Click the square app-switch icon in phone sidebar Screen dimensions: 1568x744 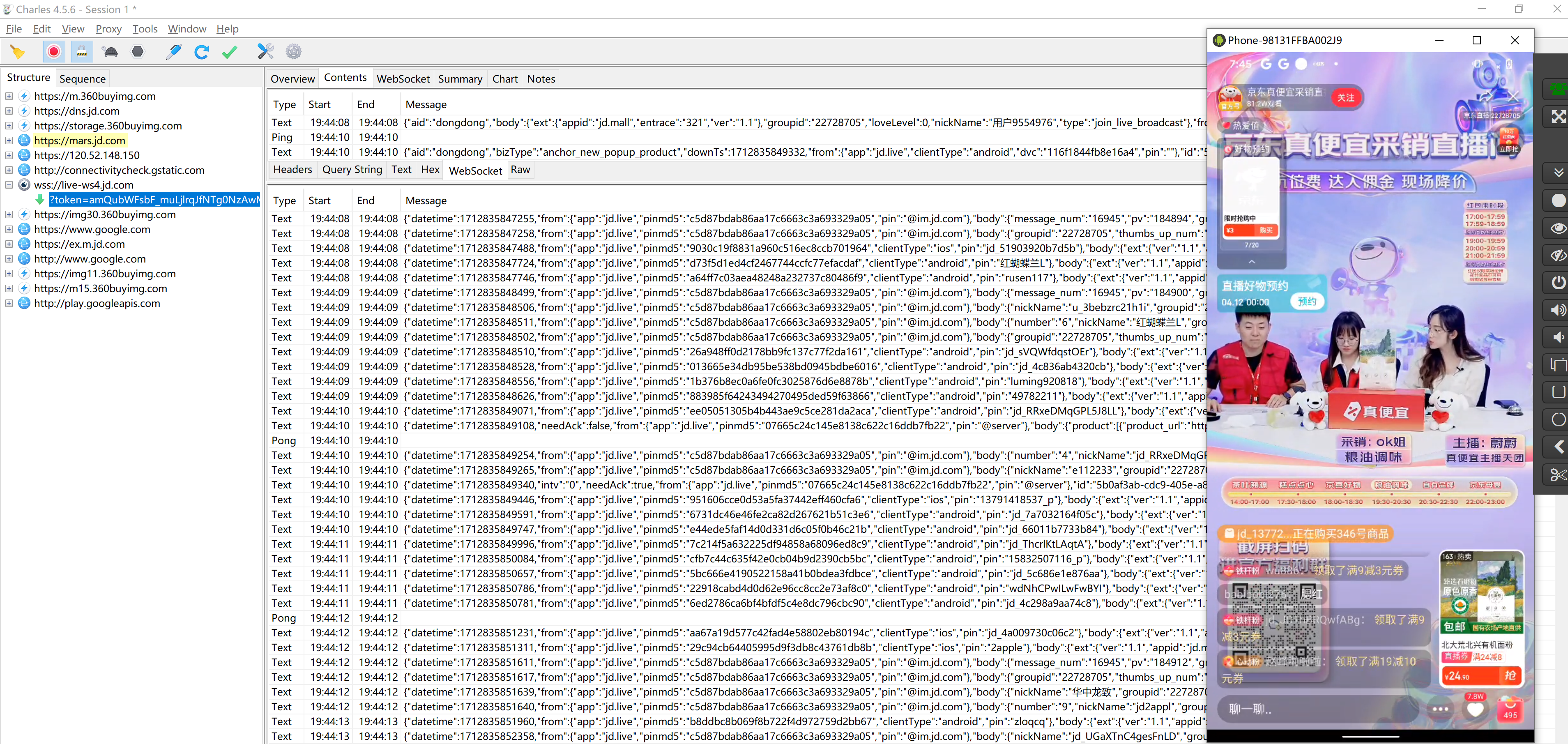[1558, 393]
